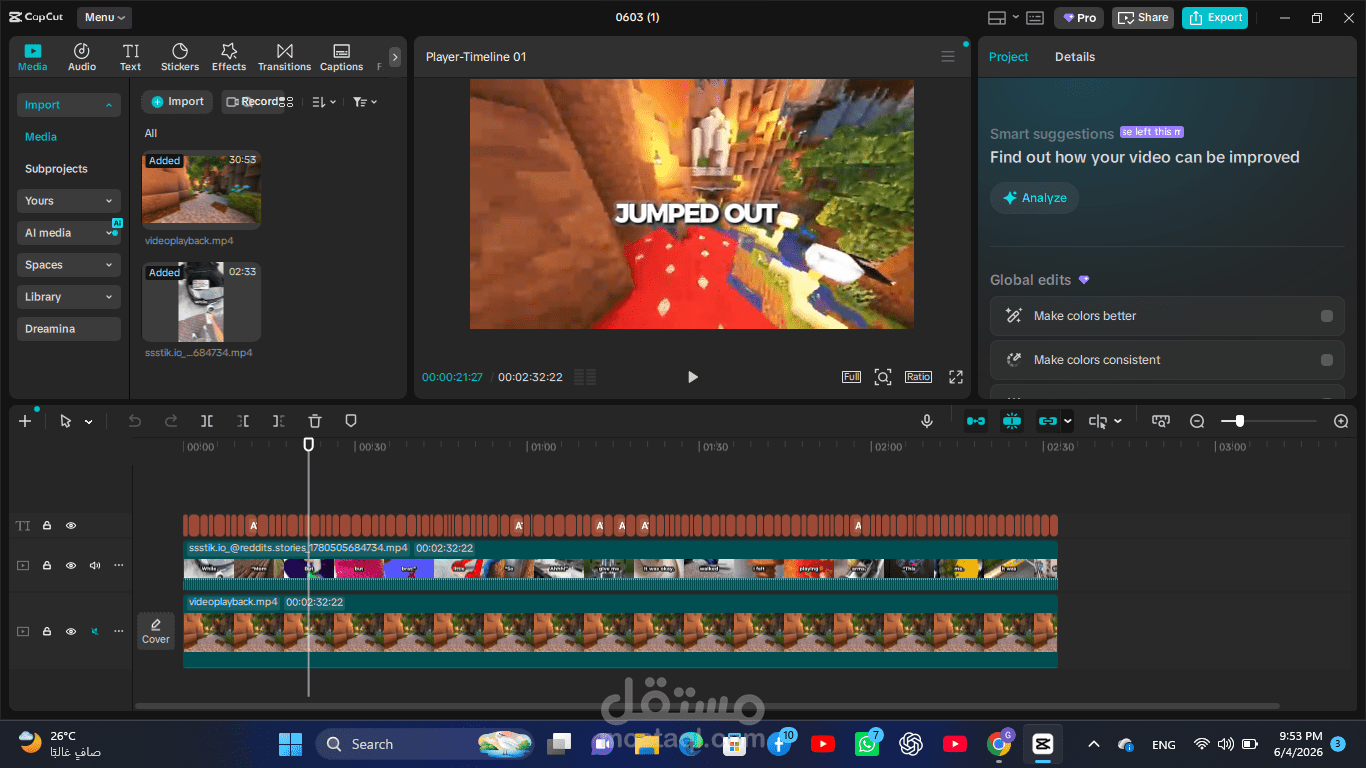Open WhatsApp from the taskbar

point(866,744)
